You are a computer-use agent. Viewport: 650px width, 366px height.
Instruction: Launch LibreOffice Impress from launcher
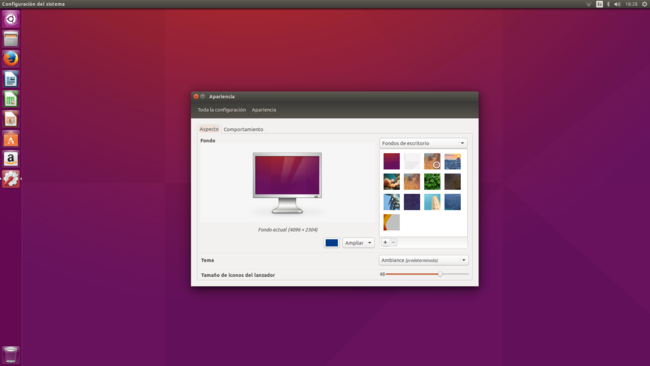11,119
